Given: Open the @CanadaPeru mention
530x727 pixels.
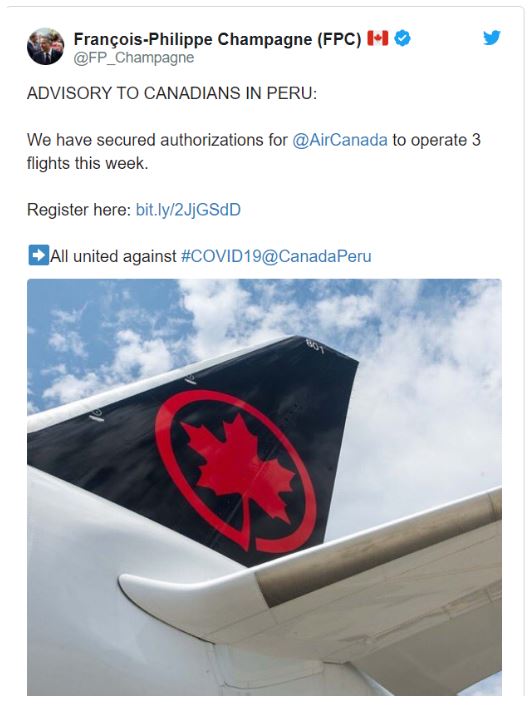Looking at the screenshot, I should click(316, 256).
